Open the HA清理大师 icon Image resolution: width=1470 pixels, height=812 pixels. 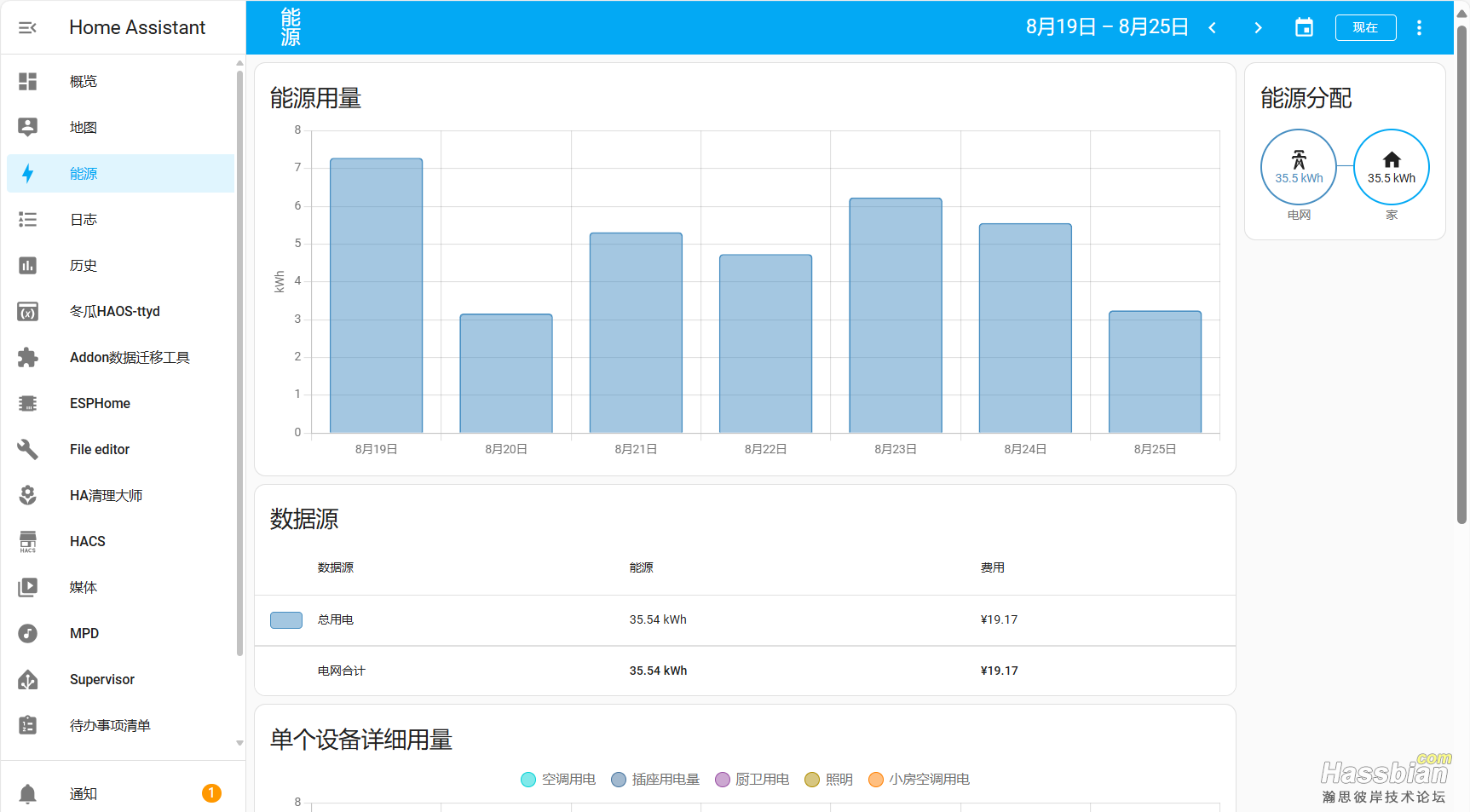(x=28, y=495)
